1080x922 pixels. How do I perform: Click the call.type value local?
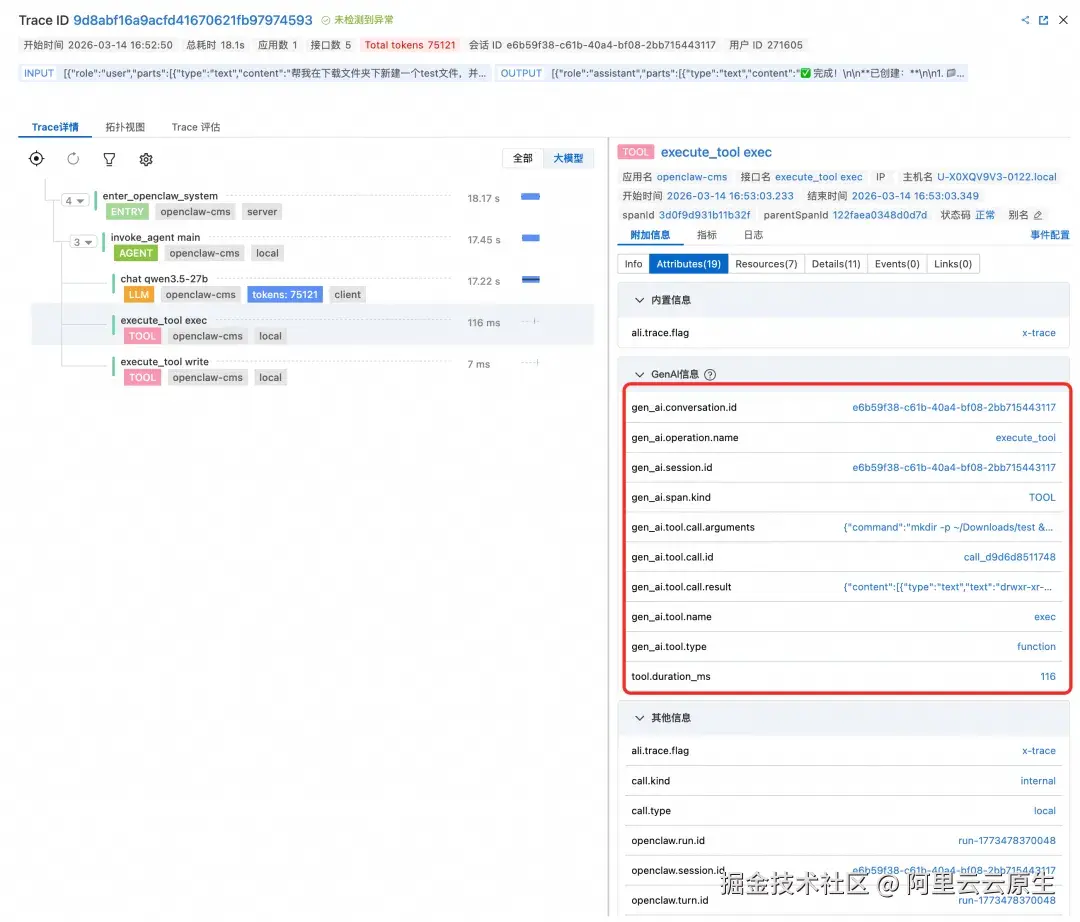pos(1044,812)
